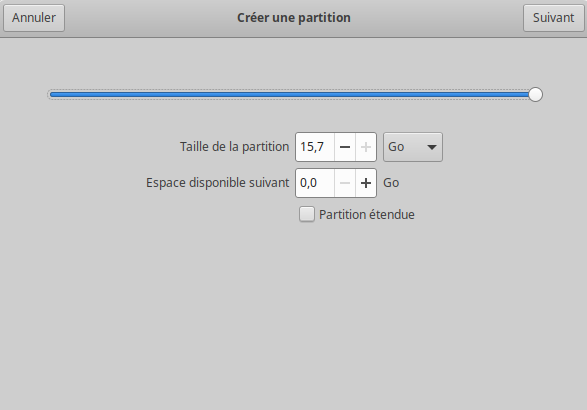This screenshot has width=587, height=410.
Task: Click the dropdown arrow of Go unit
Action: (432, 147)
